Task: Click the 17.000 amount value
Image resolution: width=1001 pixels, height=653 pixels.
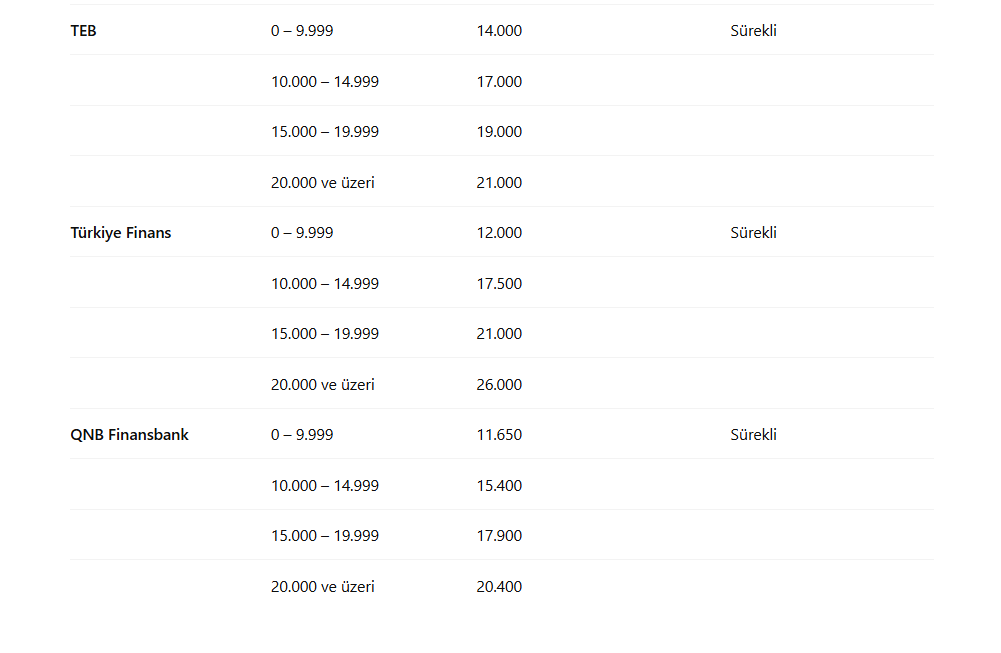Action: tap(499, 82)
